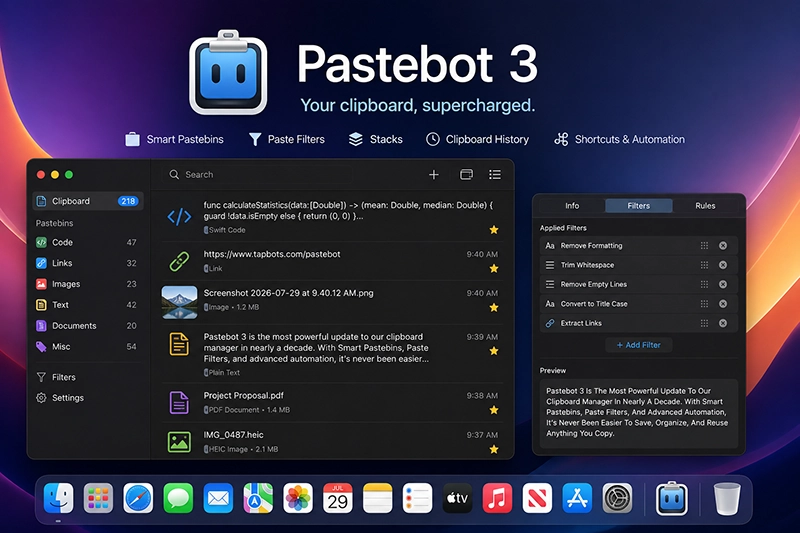Open the Screenshot mountain thumbnail
The image size is (800, 533).
pos(179,302)
